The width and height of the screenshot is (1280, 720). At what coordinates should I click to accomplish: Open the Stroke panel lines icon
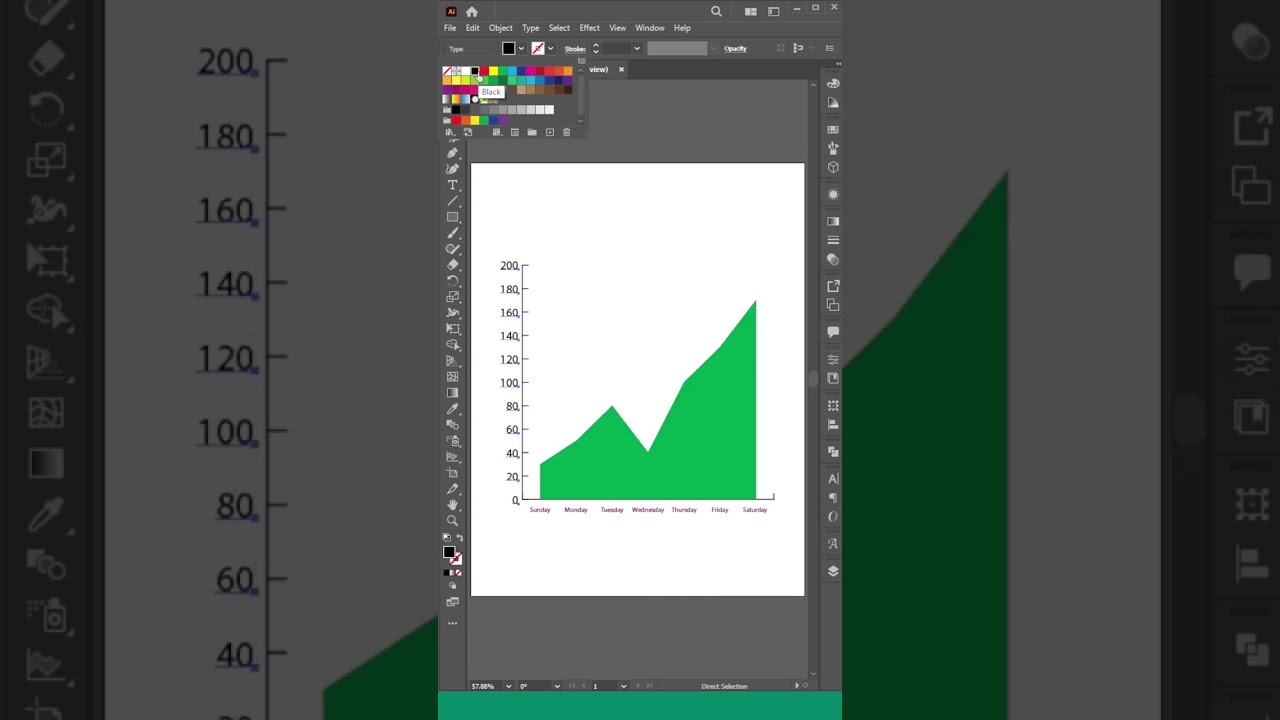(x=833, y=240)
